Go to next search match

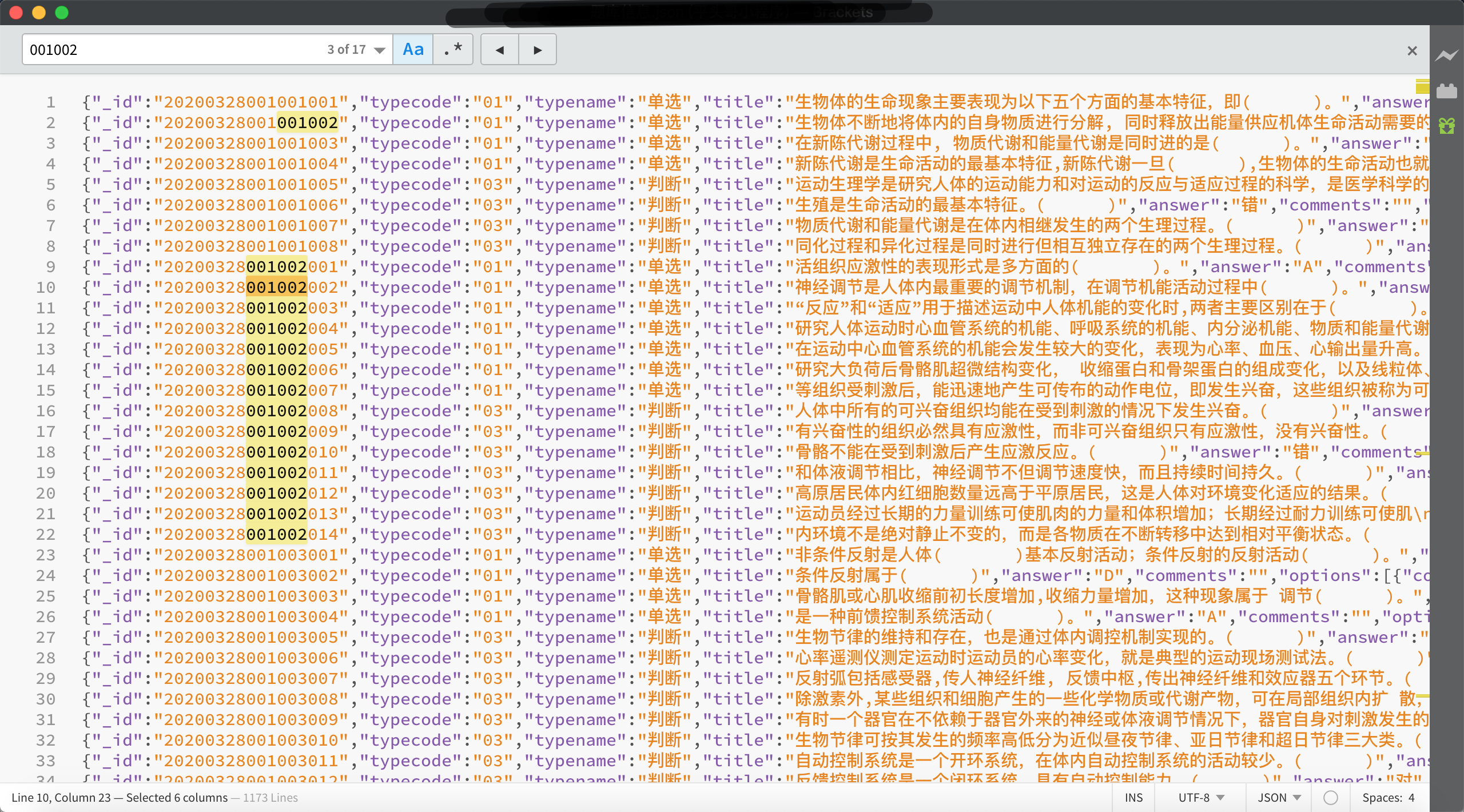537,50
